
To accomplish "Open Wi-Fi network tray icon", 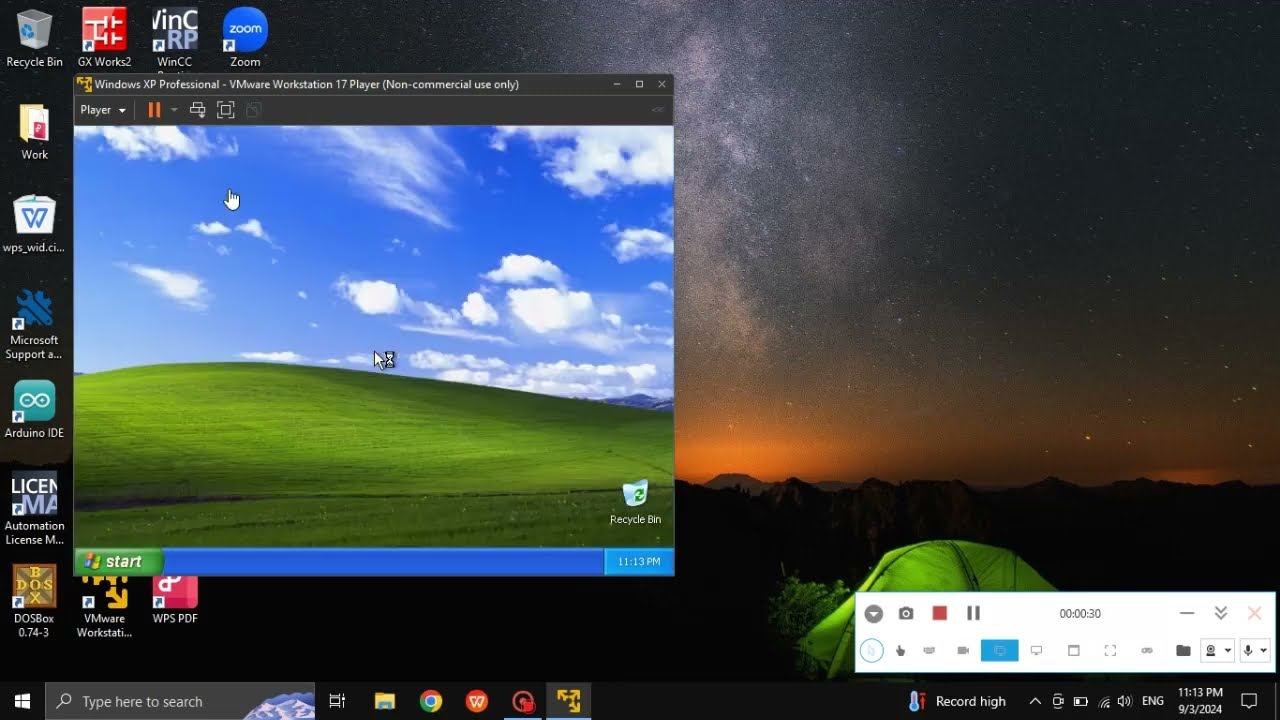I will pyautogui.click(x=1104, y=701).
